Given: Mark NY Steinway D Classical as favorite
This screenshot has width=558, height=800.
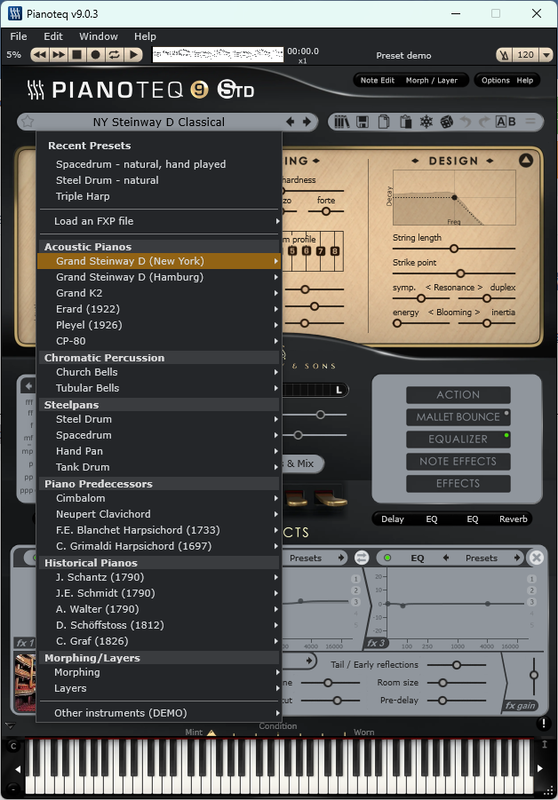Looking at the screenshot, I should click(28, 121).
